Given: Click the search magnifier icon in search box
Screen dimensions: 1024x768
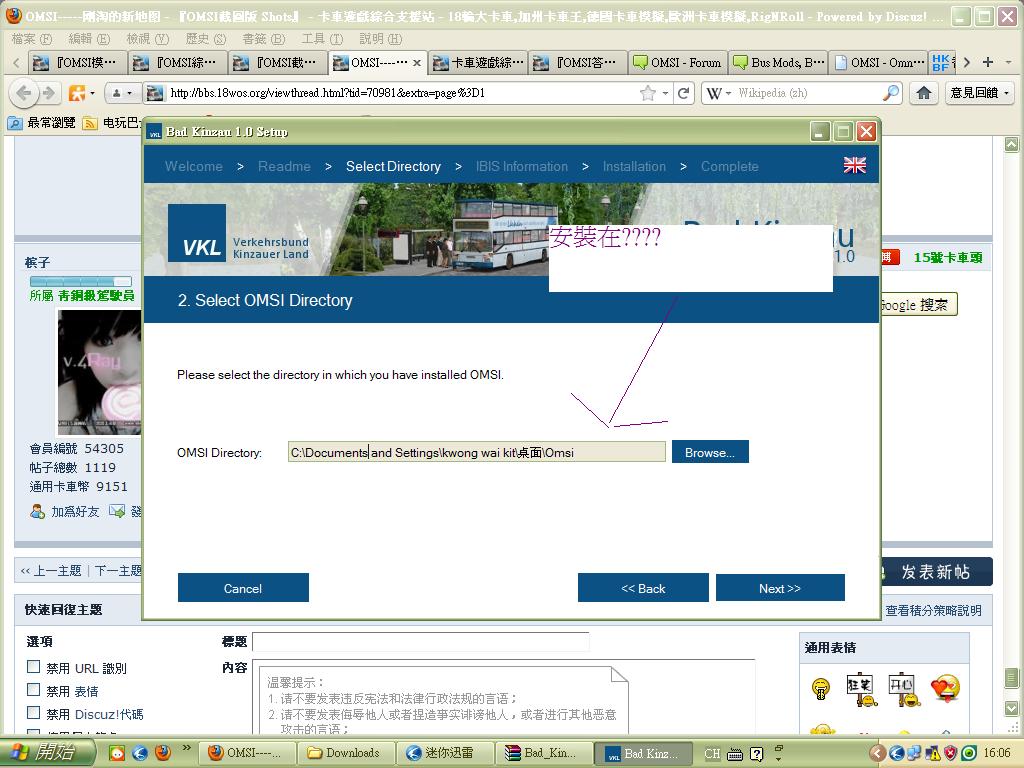Looking at the screenshot, I should 890,93.
